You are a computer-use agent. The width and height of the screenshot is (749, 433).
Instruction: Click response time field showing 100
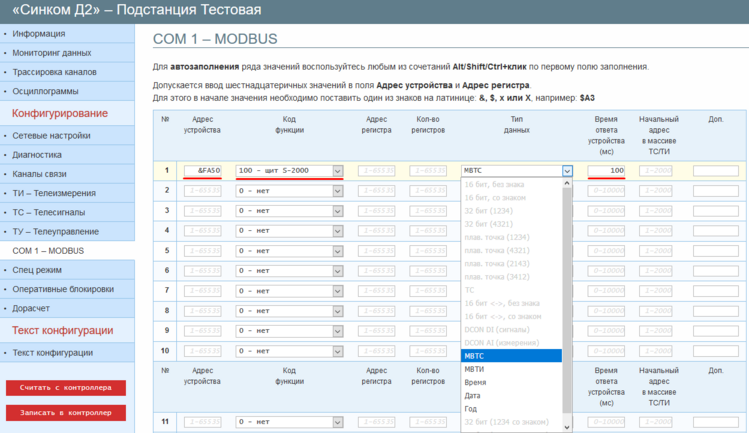pyautogui.click(x=607, y=171)
